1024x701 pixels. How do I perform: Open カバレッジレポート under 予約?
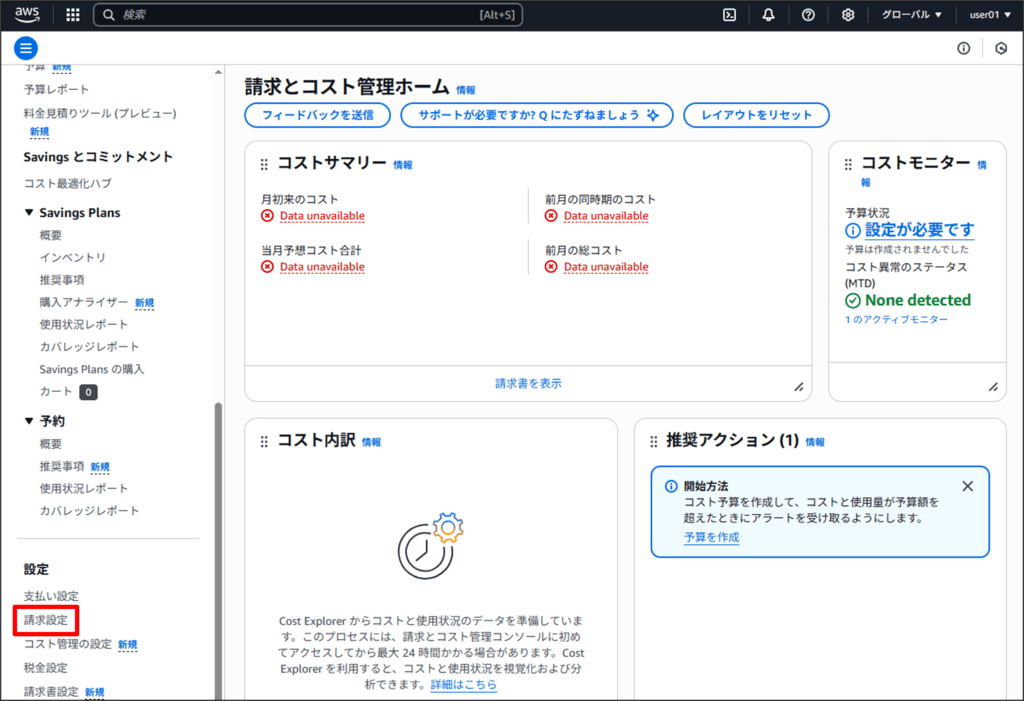pyautogui.click(x=89, y=510)
